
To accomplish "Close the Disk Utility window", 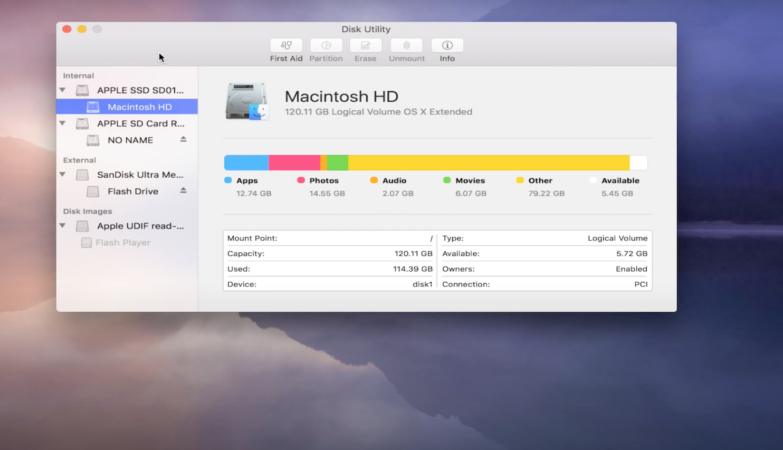I will (x=67, y=29).
